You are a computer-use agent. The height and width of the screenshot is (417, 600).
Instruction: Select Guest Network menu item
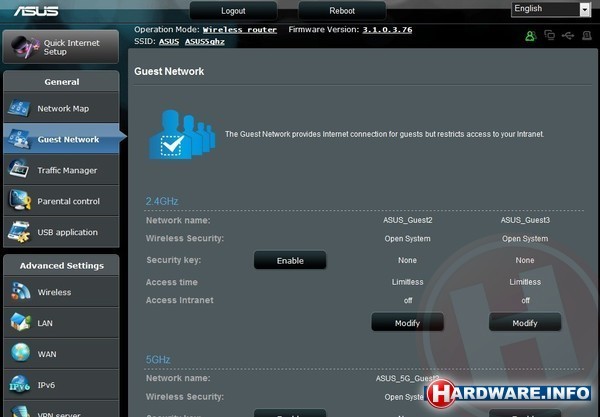tap(61, 139)
